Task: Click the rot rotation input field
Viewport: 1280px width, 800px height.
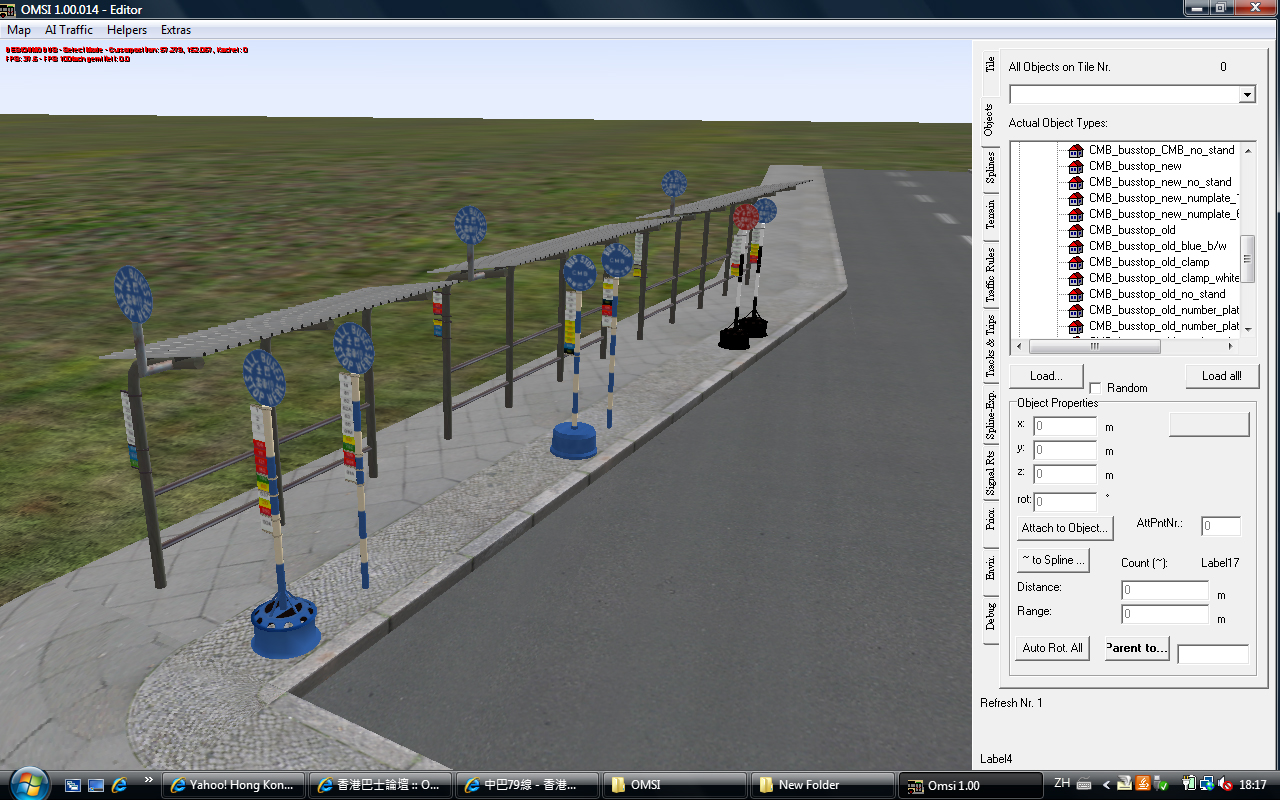Action: coord(1065,502)
